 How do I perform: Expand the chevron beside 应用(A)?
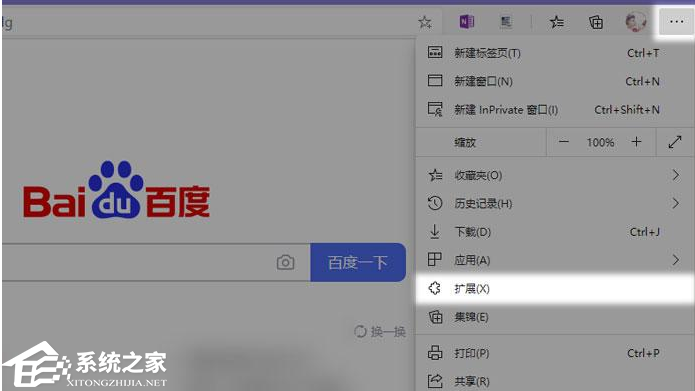675,260
